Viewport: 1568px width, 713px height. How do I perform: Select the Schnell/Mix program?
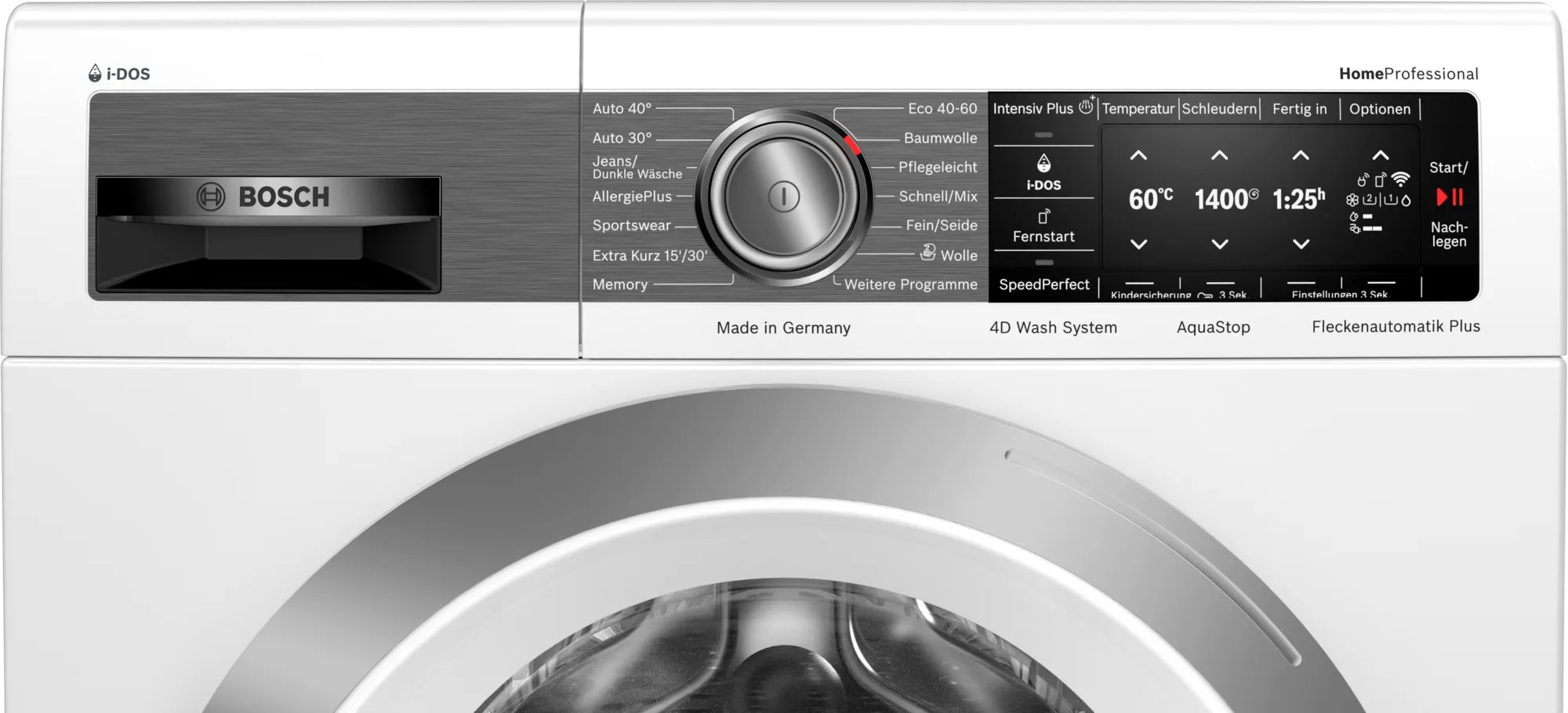(x=938, y=197)
